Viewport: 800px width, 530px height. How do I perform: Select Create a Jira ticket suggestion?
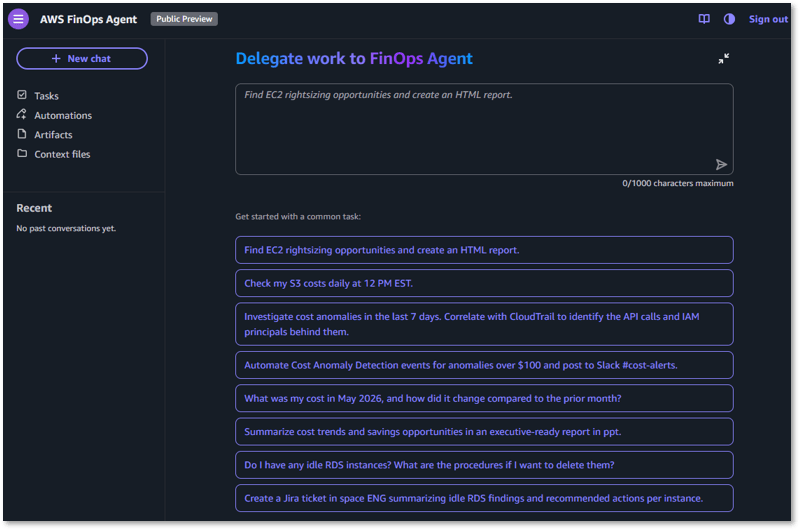(484, 498)
